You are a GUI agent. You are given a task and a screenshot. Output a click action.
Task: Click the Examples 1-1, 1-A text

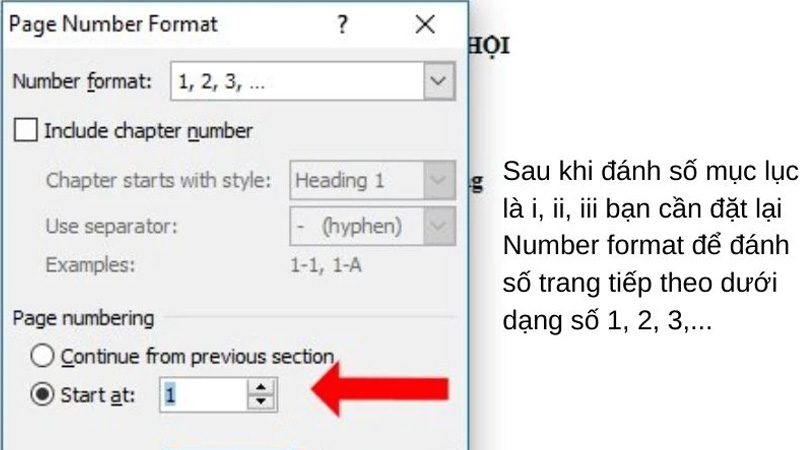[x=326, y=265]
